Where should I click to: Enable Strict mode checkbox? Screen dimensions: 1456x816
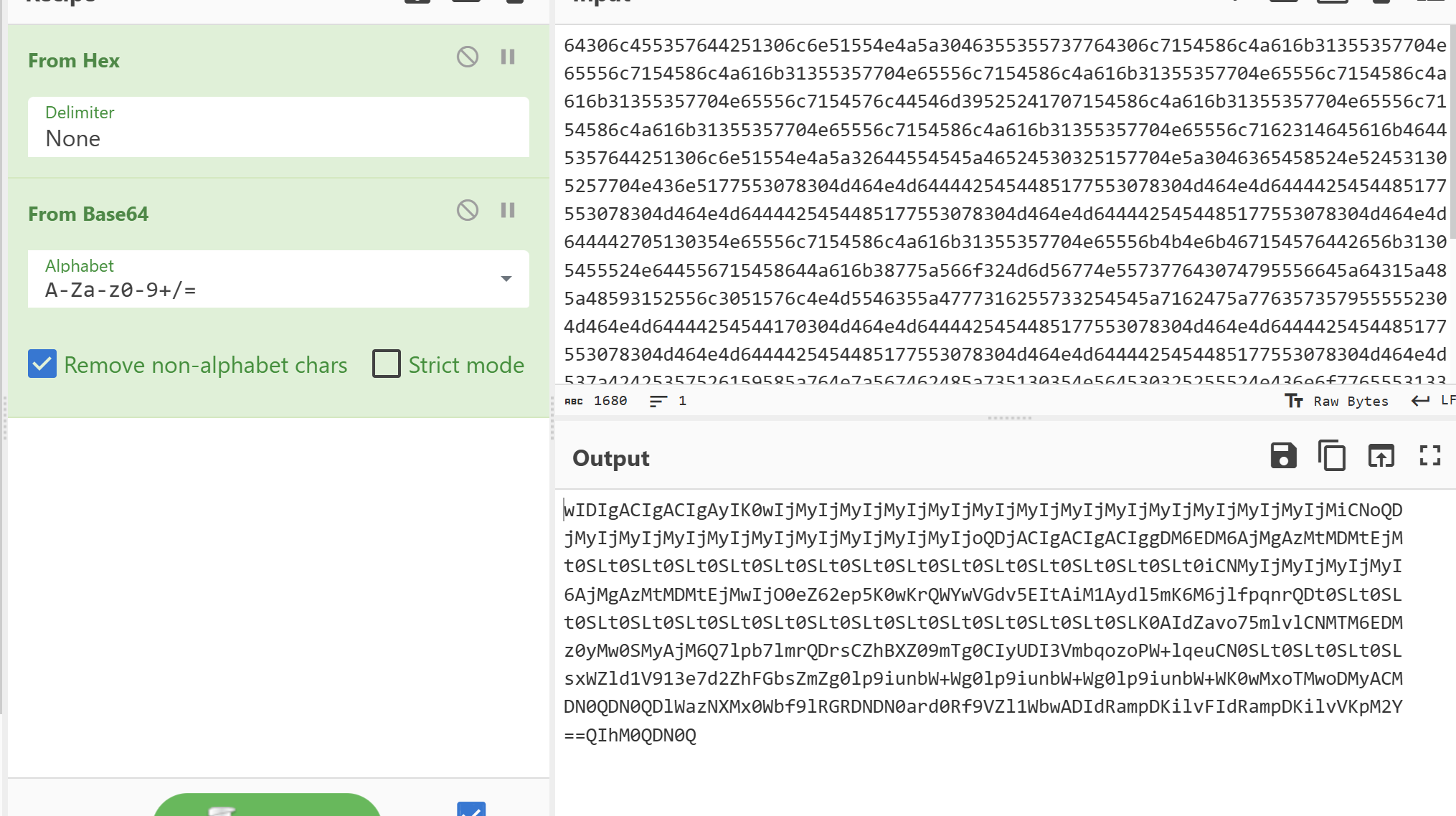(x=387, y=364)
